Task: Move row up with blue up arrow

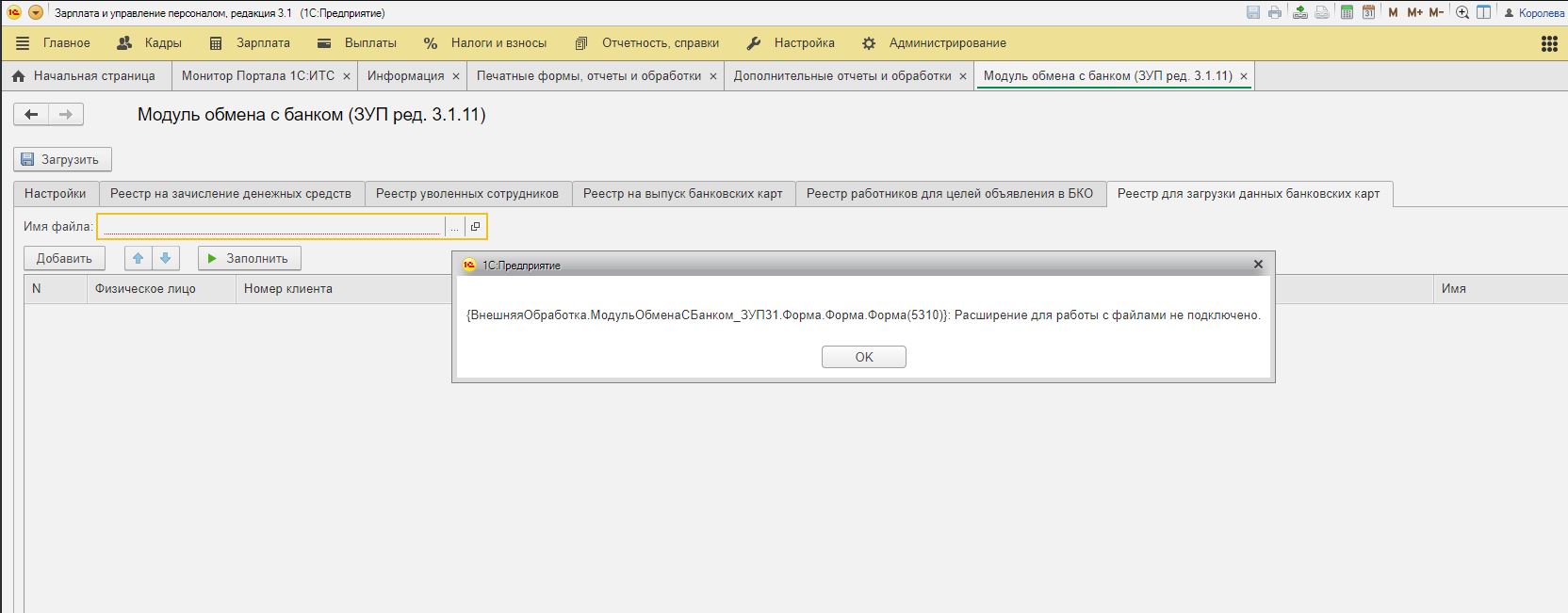Action: click(138, 258)
